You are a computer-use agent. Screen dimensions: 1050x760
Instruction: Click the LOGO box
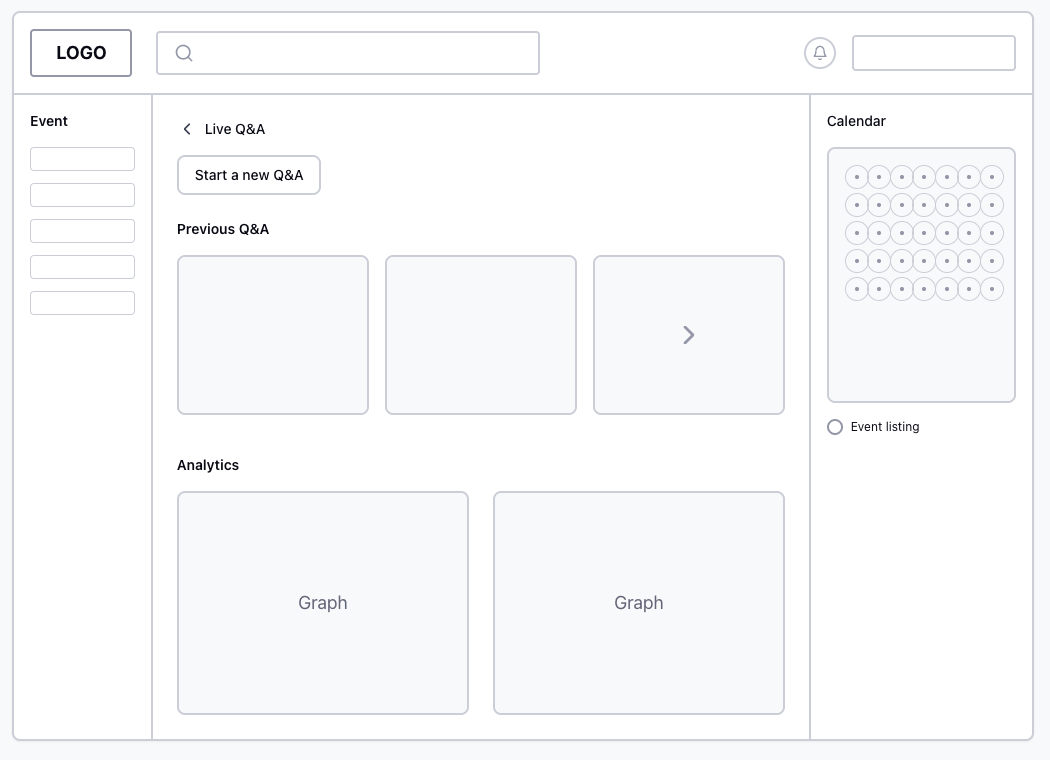[81, 53]
